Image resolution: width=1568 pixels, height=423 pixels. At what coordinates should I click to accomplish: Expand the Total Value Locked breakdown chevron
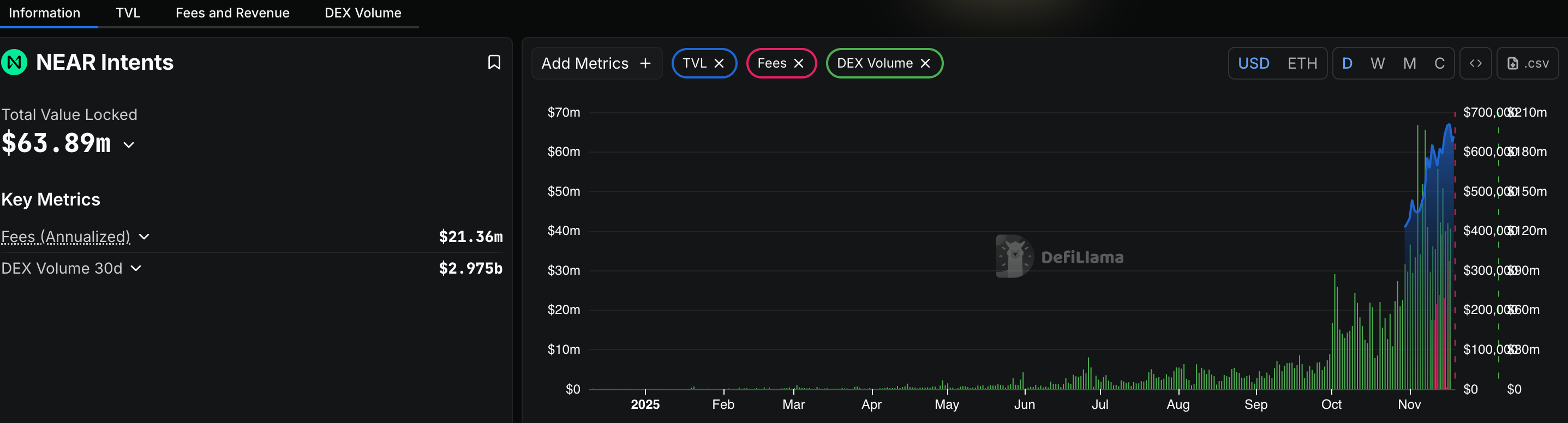tap(128, 144)
